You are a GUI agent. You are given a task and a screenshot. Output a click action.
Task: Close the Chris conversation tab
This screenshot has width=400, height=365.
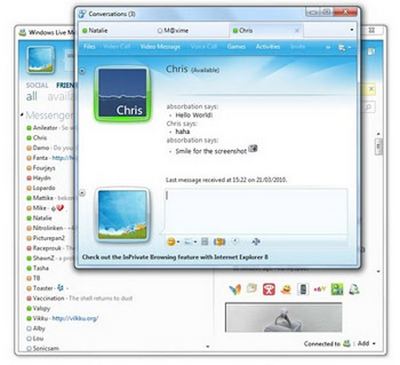click(x=297, y=30)
